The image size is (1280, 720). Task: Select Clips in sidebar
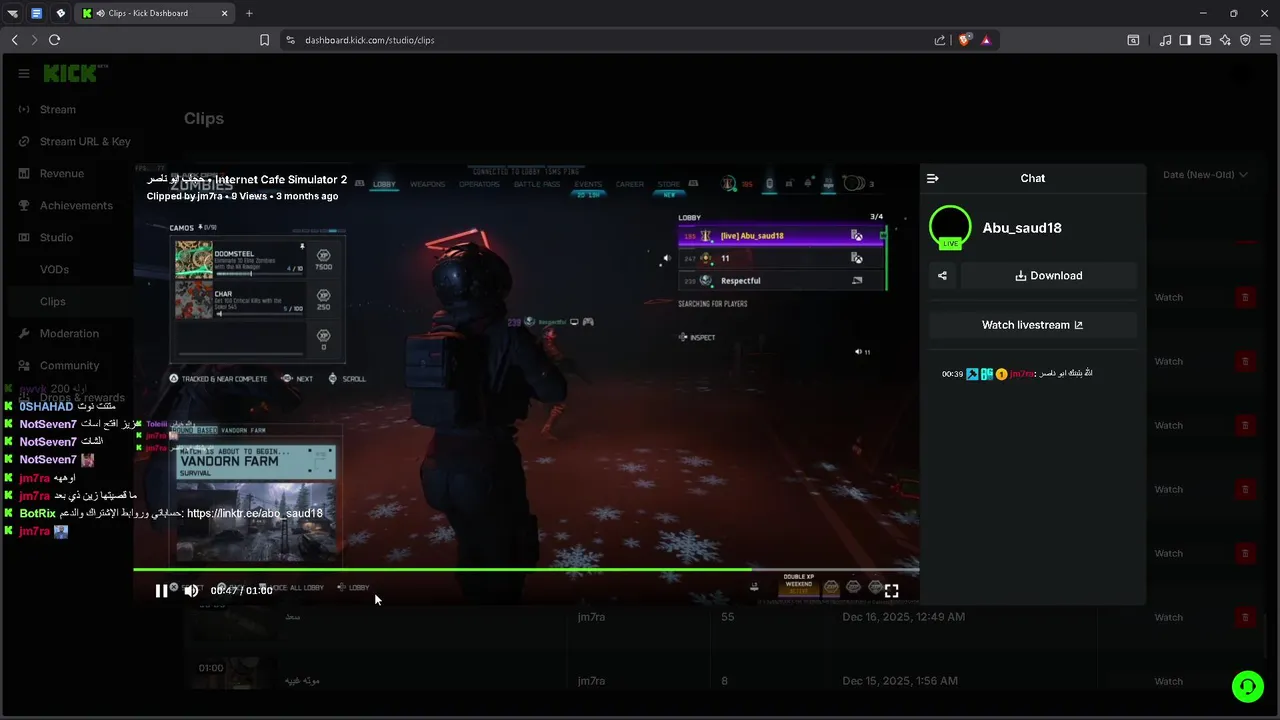[53, 302]
